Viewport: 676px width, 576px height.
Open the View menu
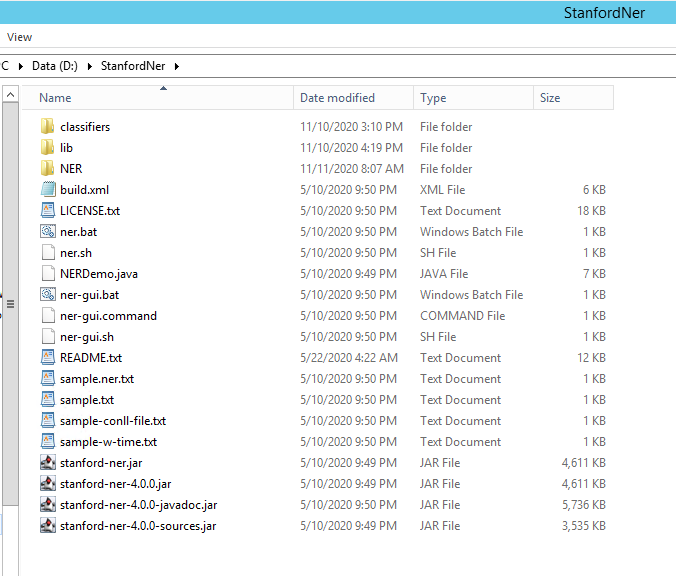[x=19, y=37]
